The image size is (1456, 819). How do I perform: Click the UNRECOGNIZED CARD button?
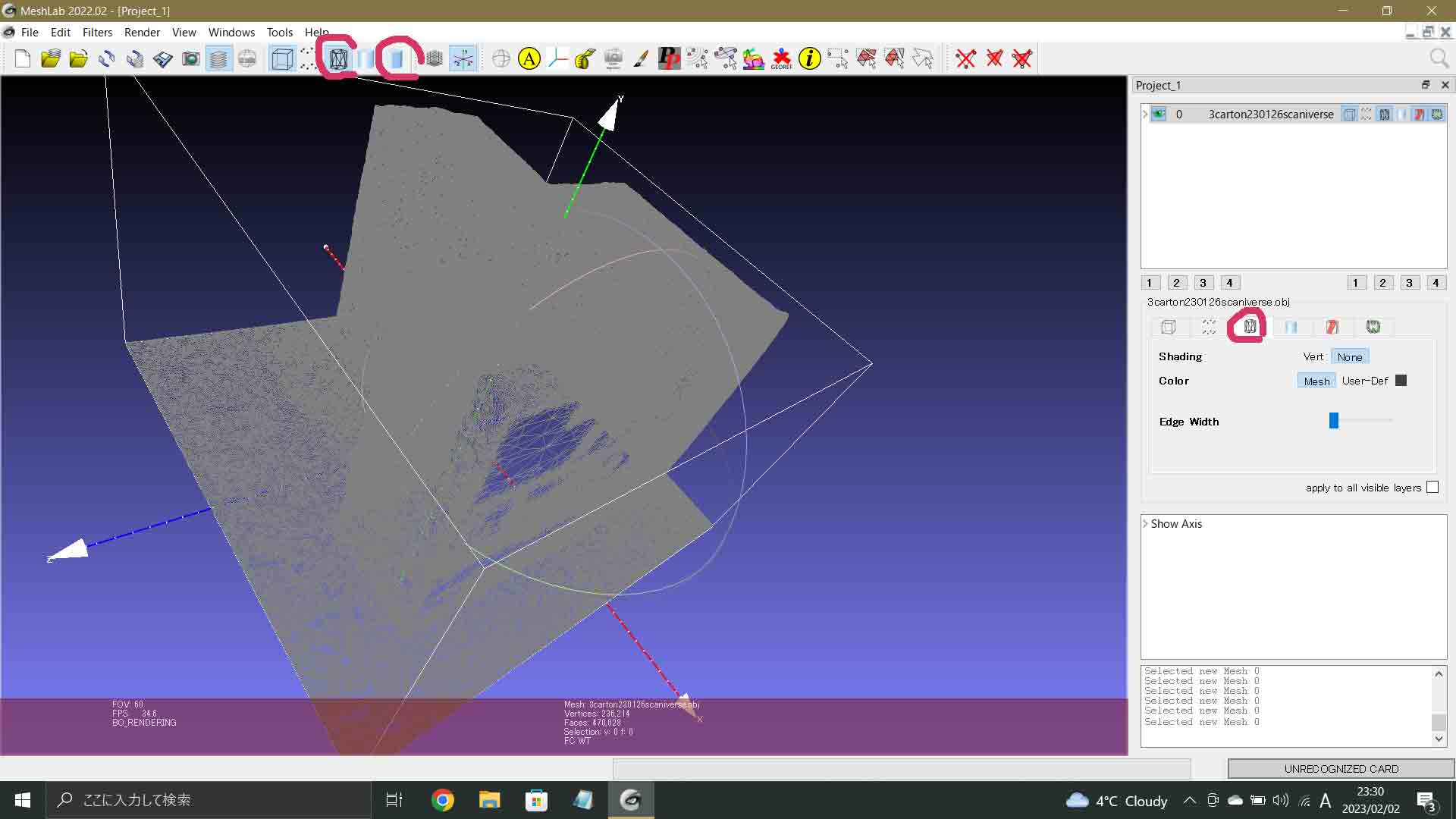(x=1340, y=768)
